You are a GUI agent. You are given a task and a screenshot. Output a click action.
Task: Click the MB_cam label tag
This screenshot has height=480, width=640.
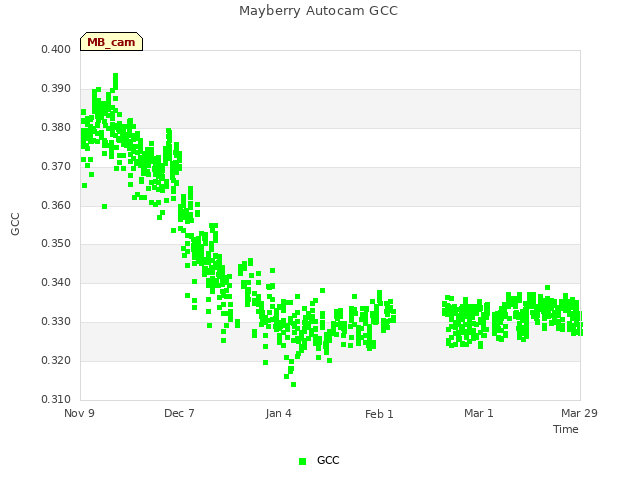(x=111, y=42)
